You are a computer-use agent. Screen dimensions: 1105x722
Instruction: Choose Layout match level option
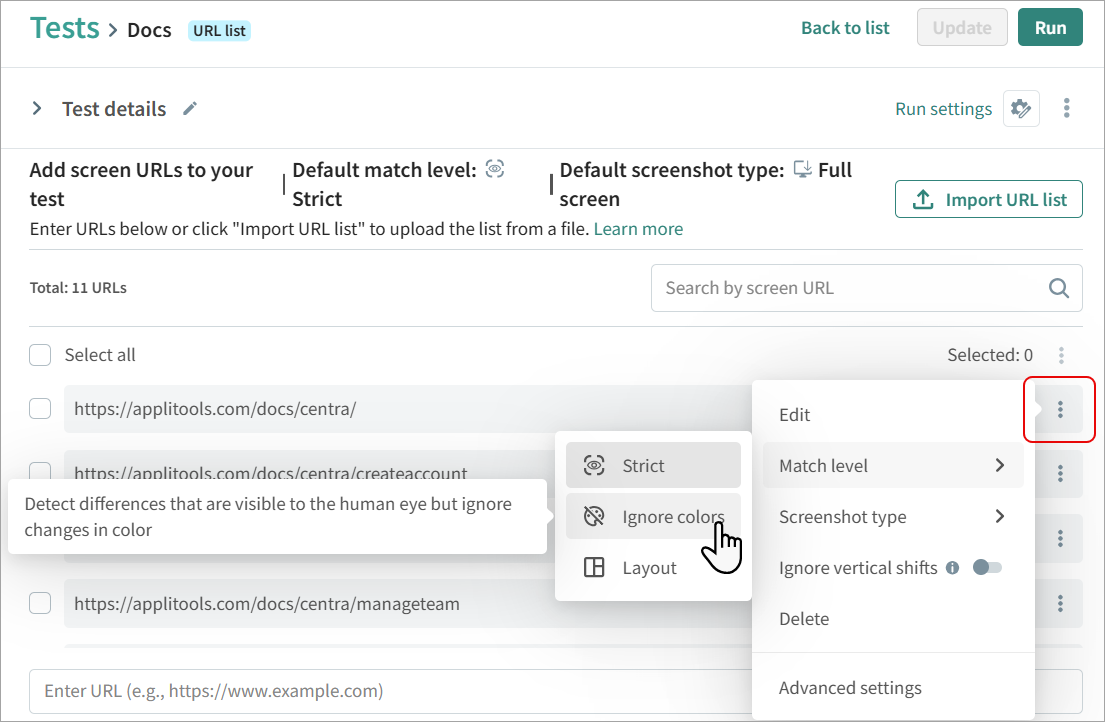click(650, 568)
